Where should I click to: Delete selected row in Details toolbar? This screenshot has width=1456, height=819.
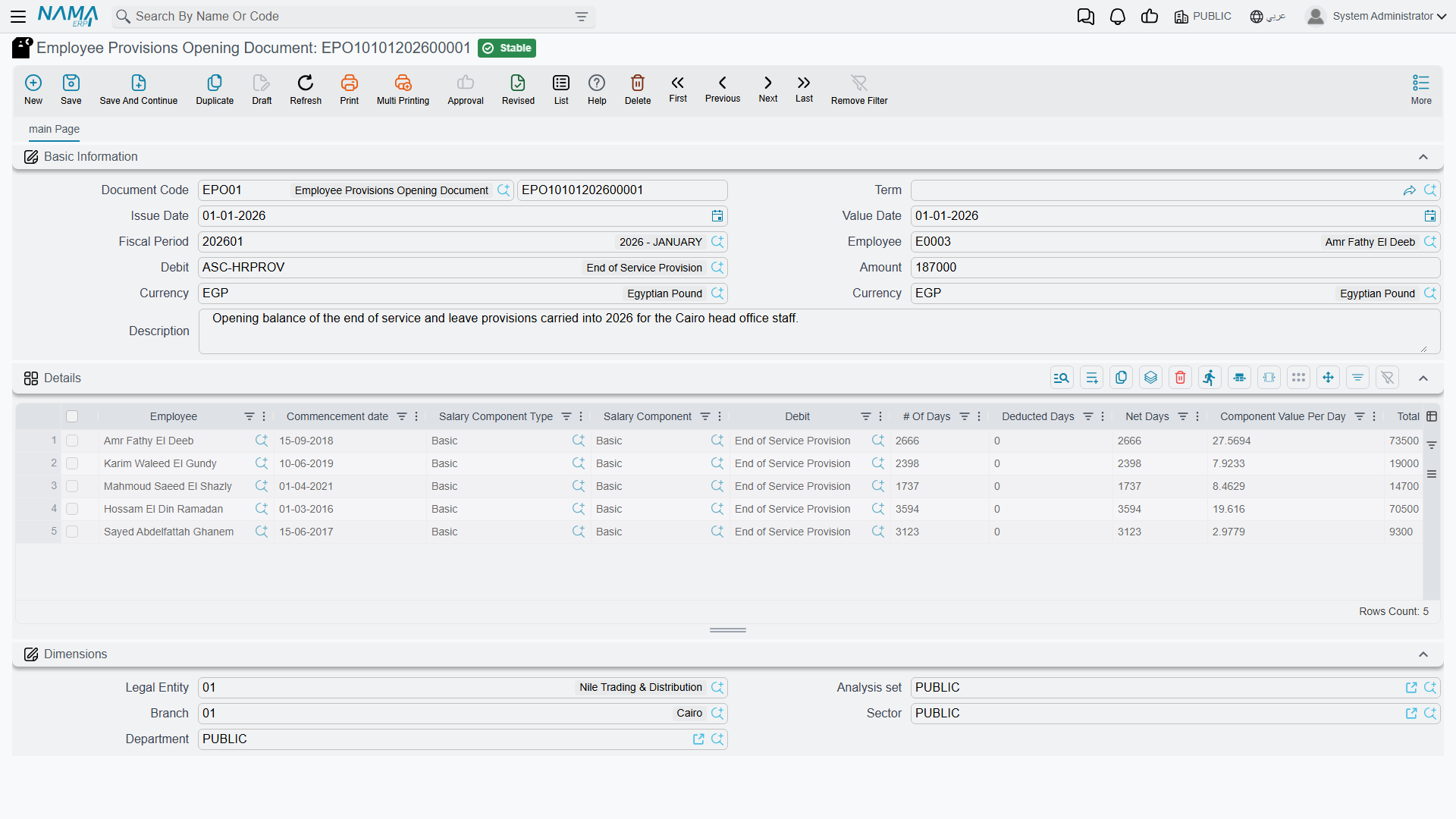[1181, 378]
